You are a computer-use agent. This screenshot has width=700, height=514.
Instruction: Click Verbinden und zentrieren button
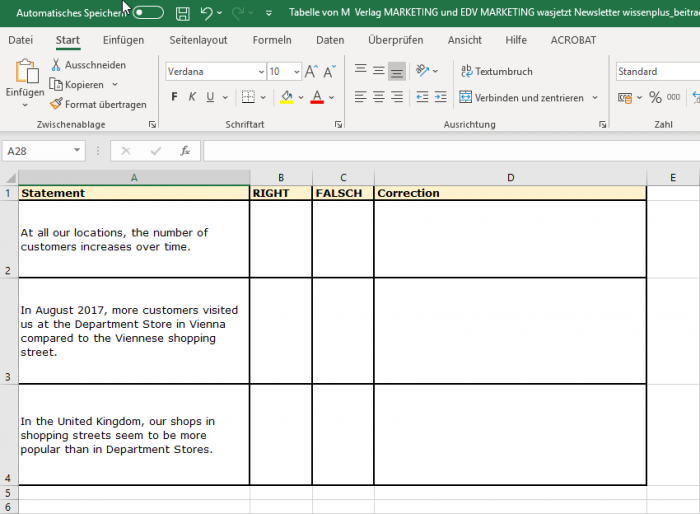click(521, 97)
